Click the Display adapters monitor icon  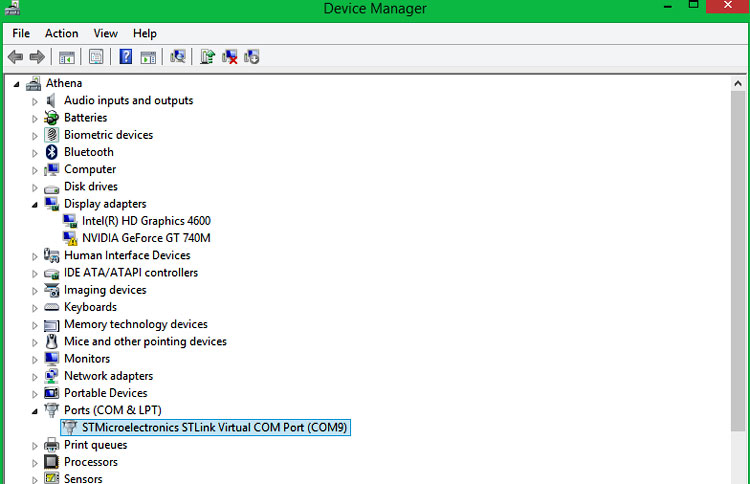pyautogui.click(x=51, y=204)
